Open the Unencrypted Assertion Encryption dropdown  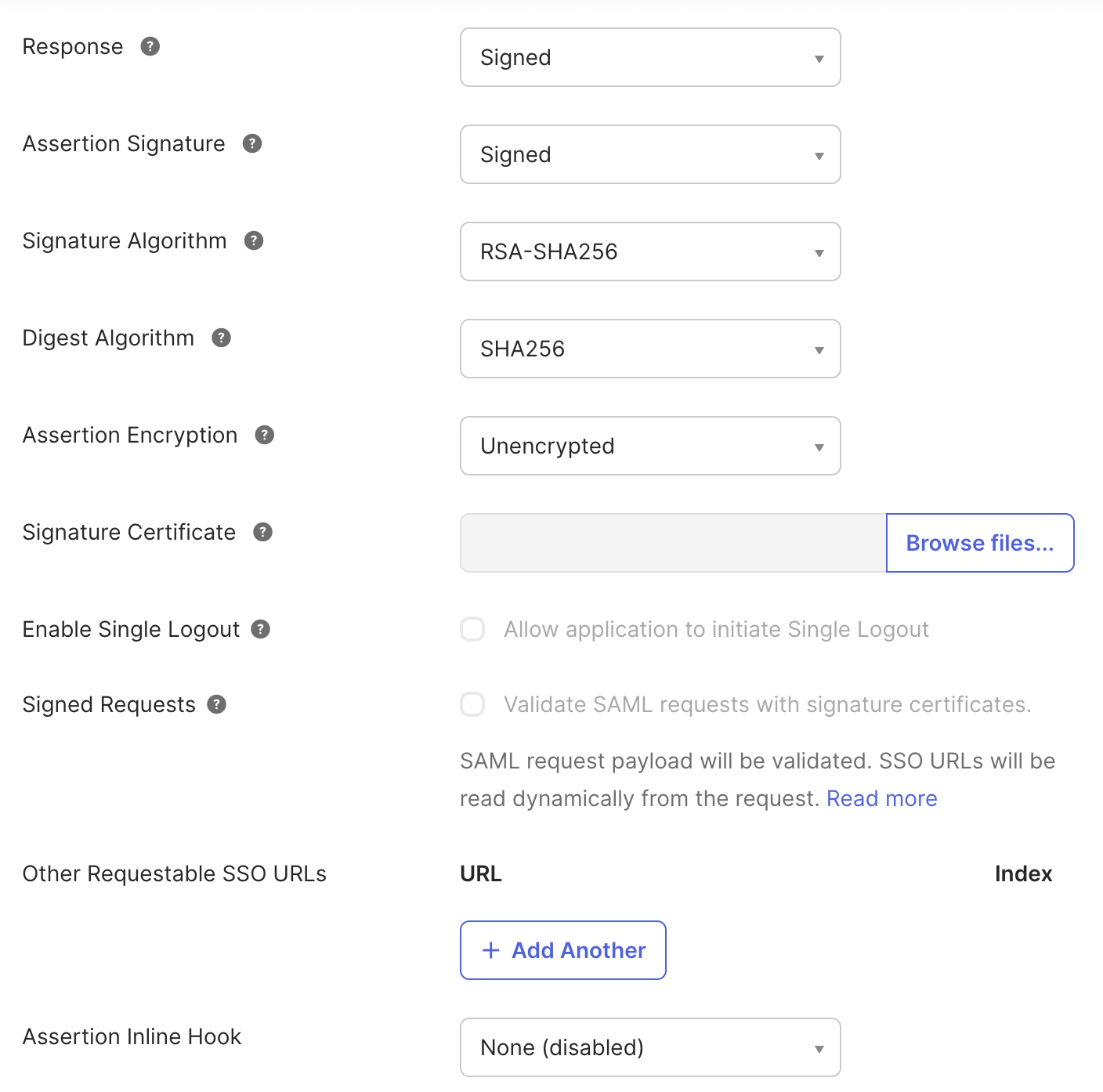coord(650,446)
